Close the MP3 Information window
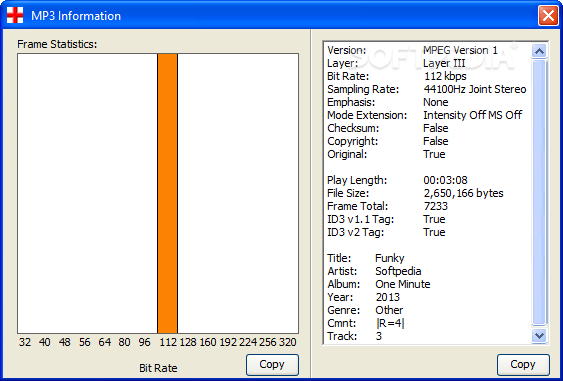 point(548,16)
